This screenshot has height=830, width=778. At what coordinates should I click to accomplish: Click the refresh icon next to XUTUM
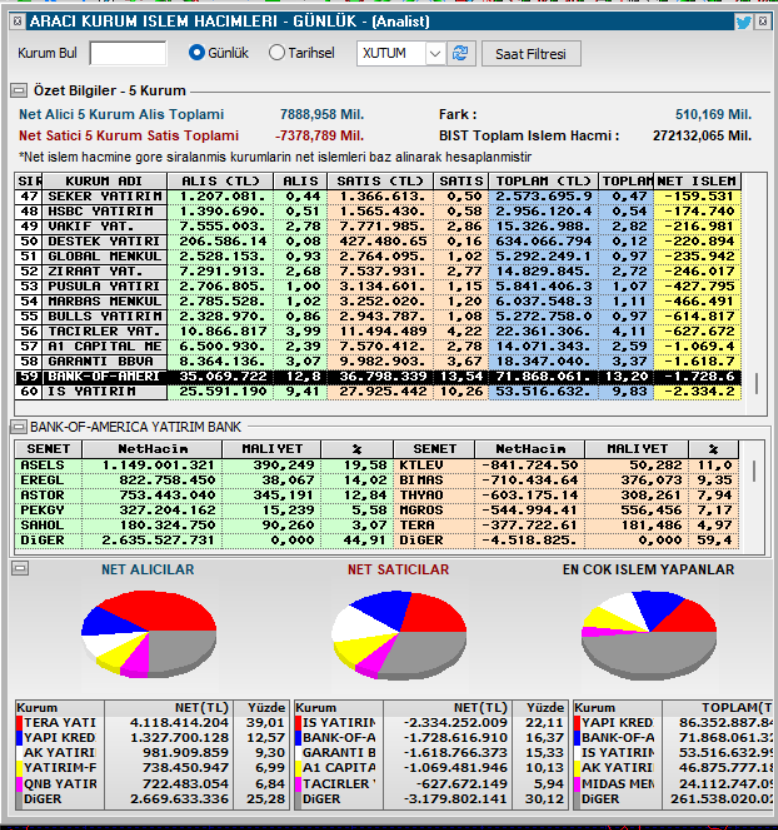coord(460,53)
